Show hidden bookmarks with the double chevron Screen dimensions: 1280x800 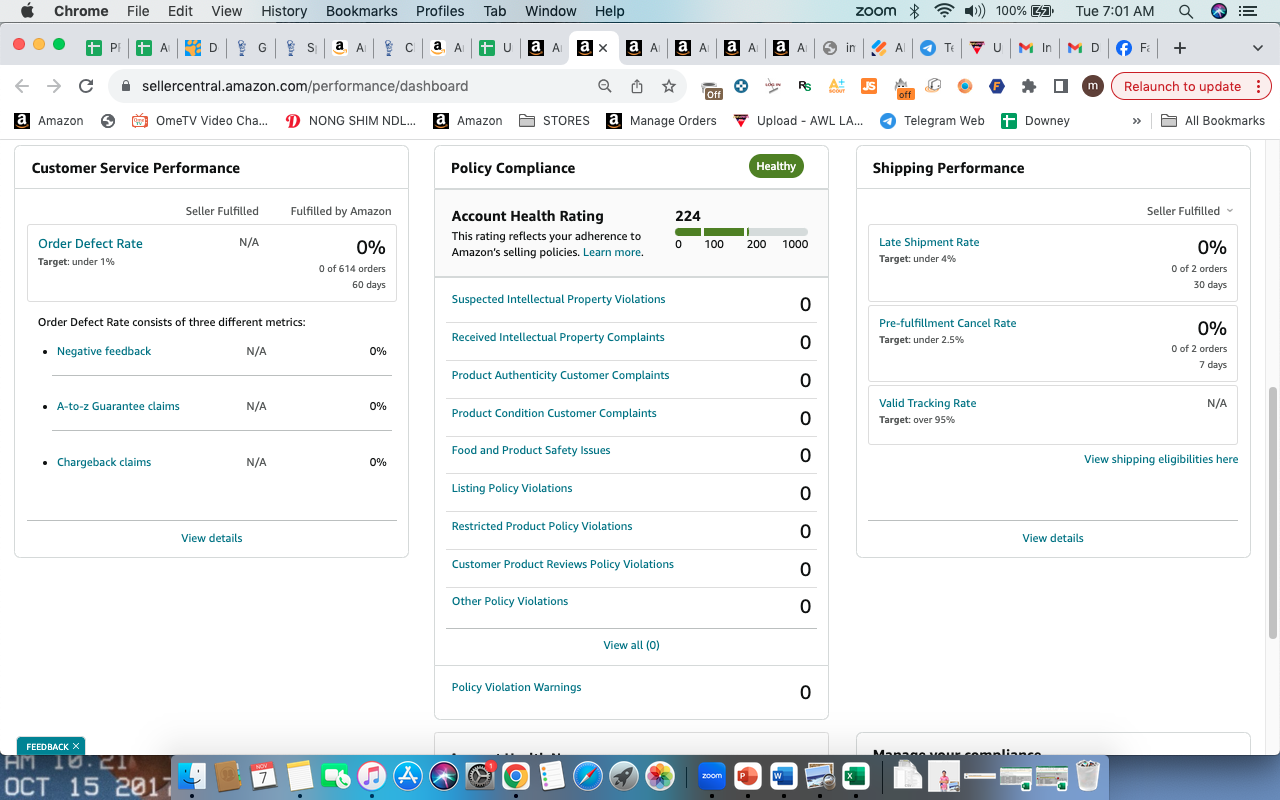click(x=1136, y=121)
